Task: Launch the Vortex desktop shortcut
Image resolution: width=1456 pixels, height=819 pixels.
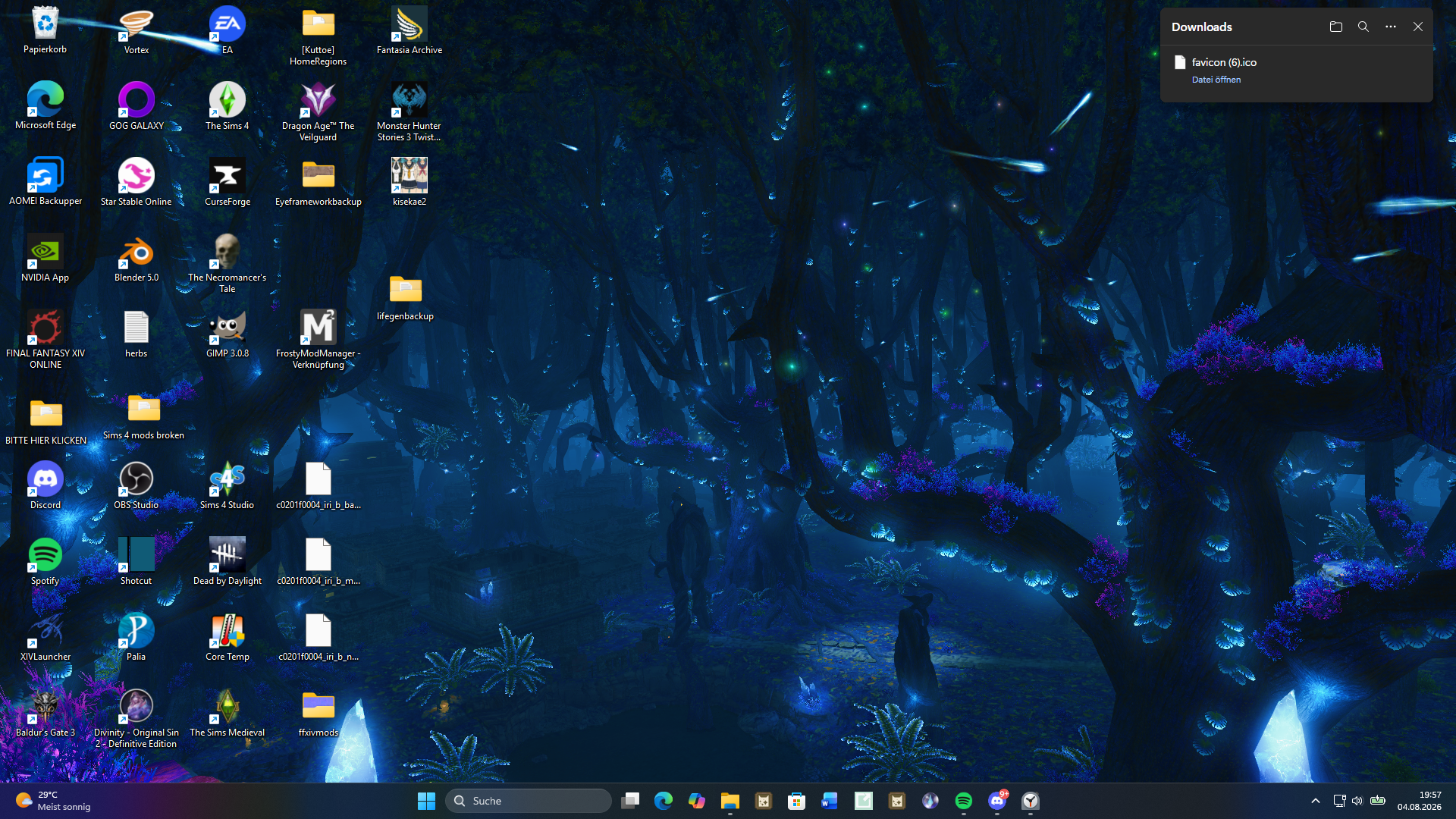Action: click(x=136, y=30)
